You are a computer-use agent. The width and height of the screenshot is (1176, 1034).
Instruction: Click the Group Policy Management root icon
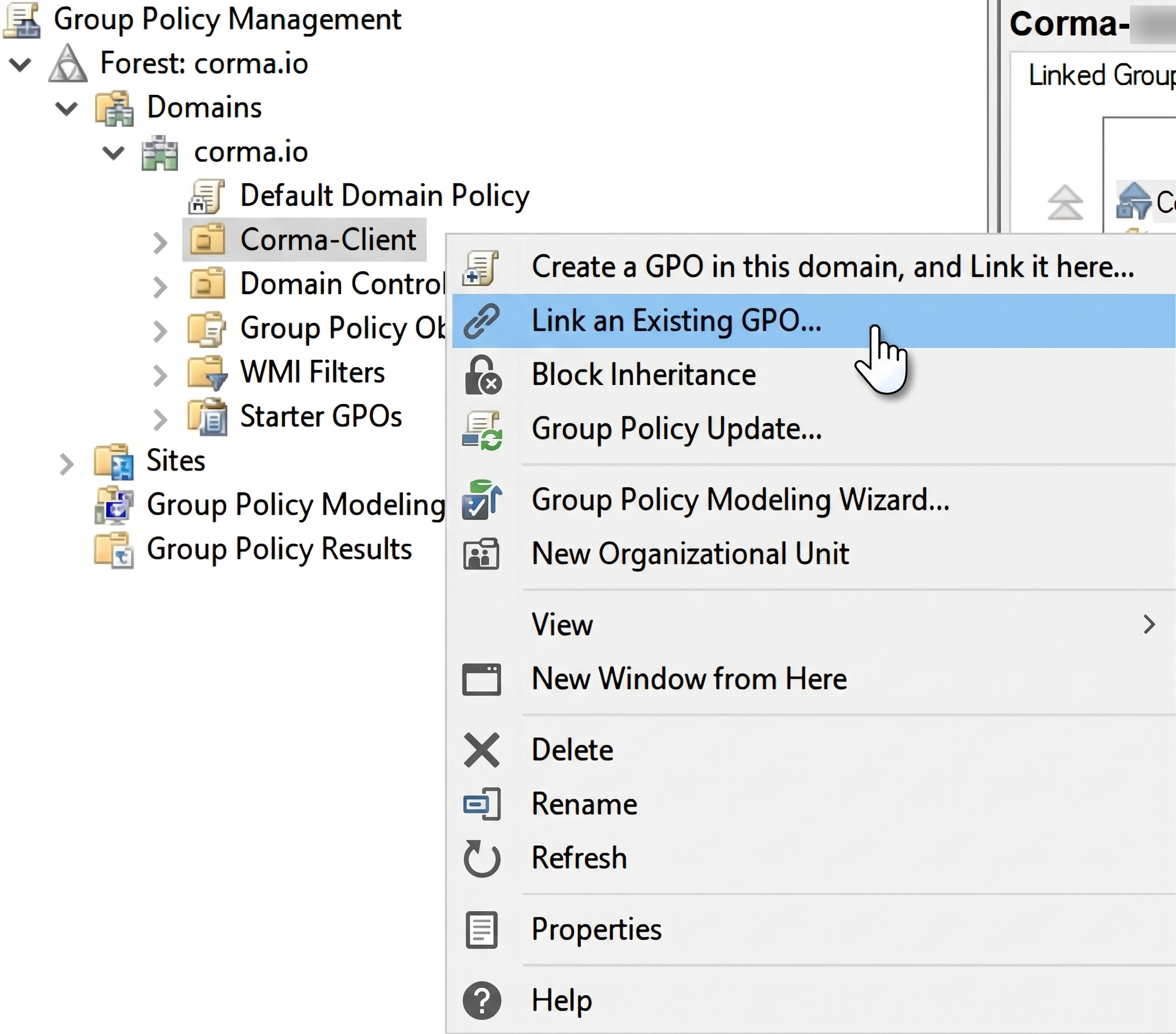pos(22,19)
